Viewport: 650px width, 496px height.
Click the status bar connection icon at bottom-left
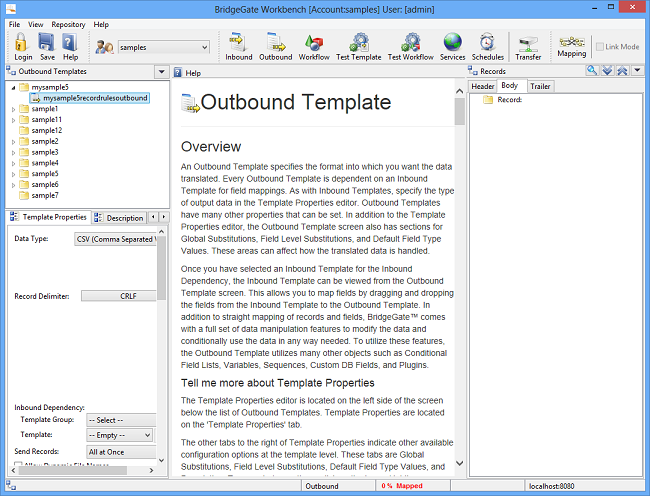click(x=11, y=486)
